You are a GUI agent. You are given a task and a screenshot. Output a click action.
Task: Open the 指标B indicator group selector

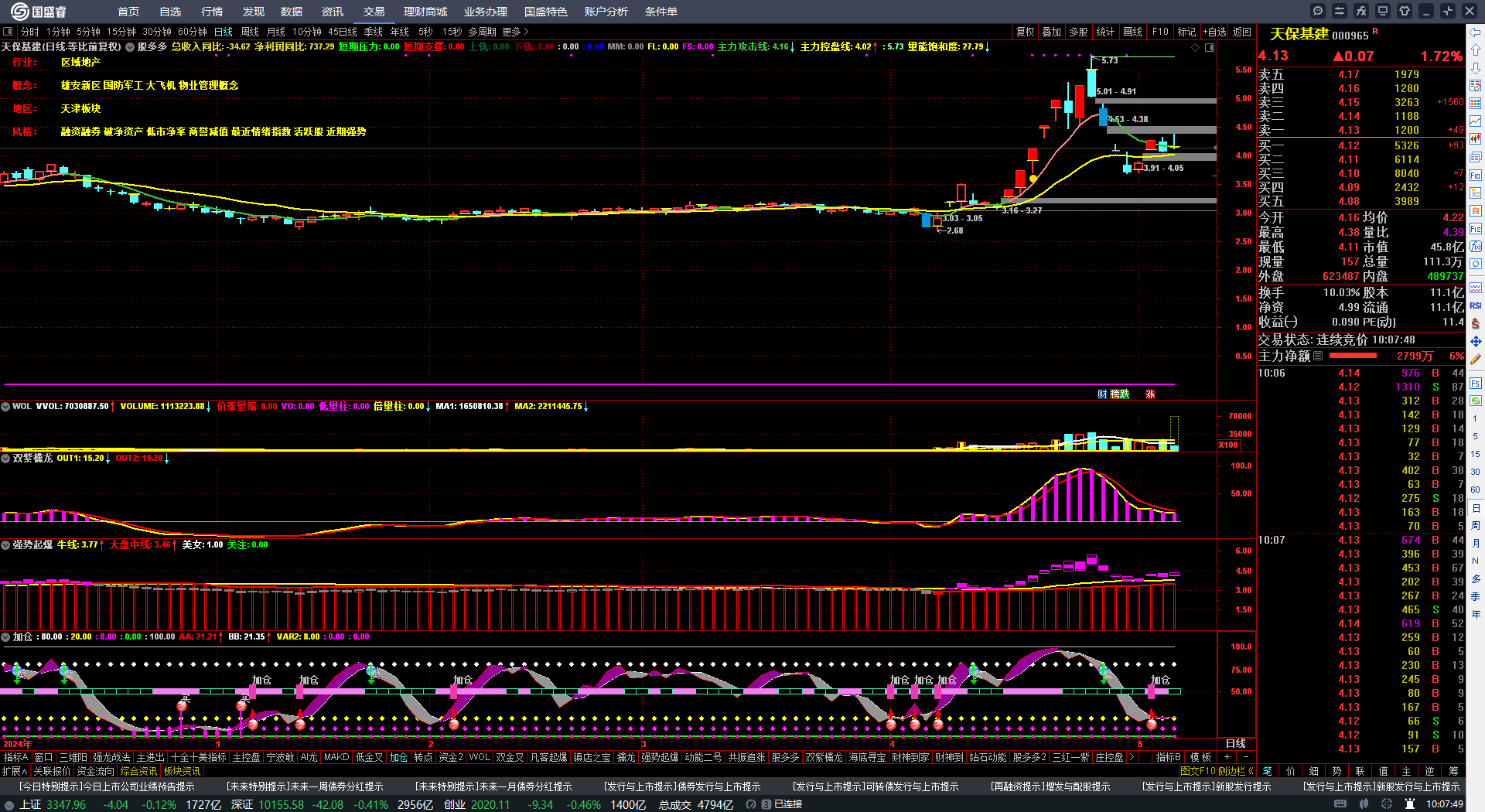(x=1168, y=757)
